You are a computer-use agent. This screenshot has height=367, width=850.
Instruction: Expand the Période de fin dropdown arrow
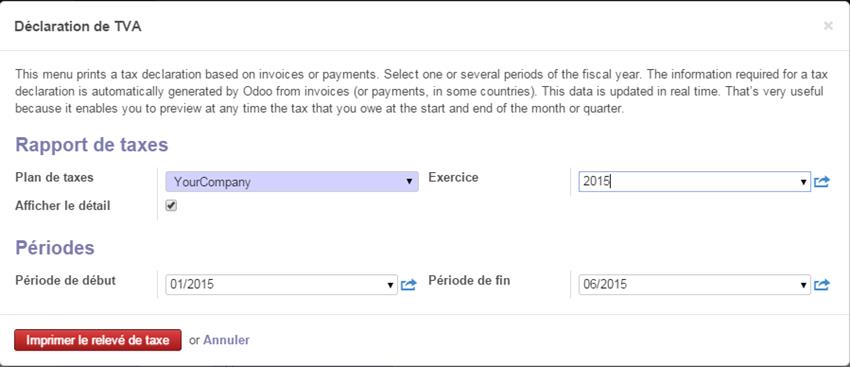coord(803,285)
